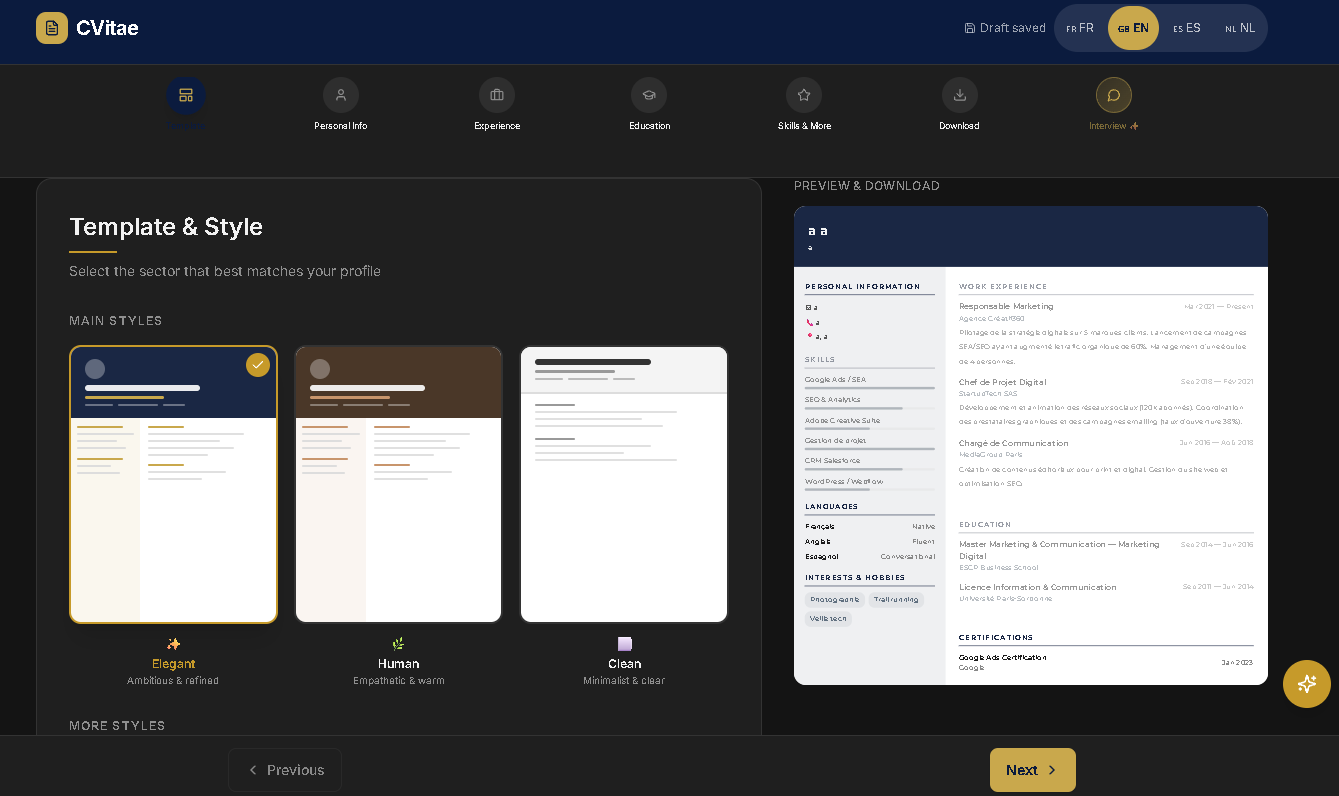Click the Skills & More step label
This screenshot has width=1339, height=796.
[804, 126]
